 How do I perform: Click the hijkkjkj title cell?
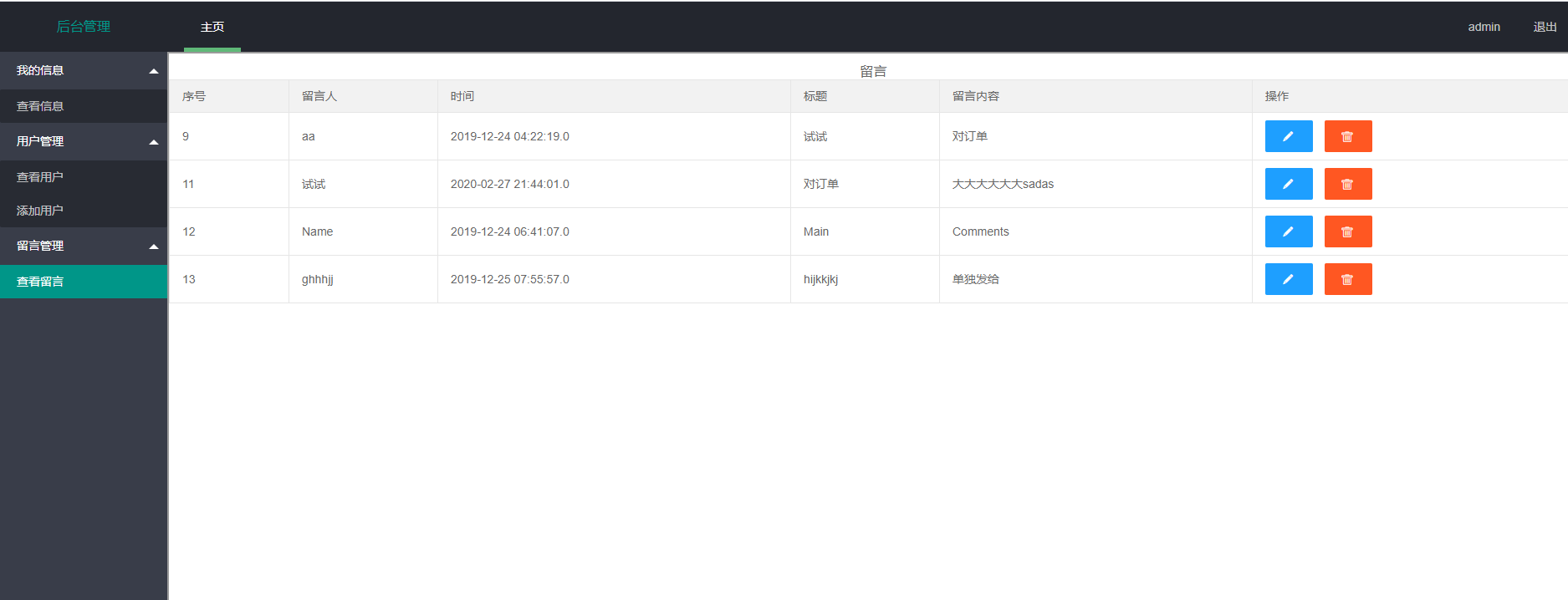(865, 279)
